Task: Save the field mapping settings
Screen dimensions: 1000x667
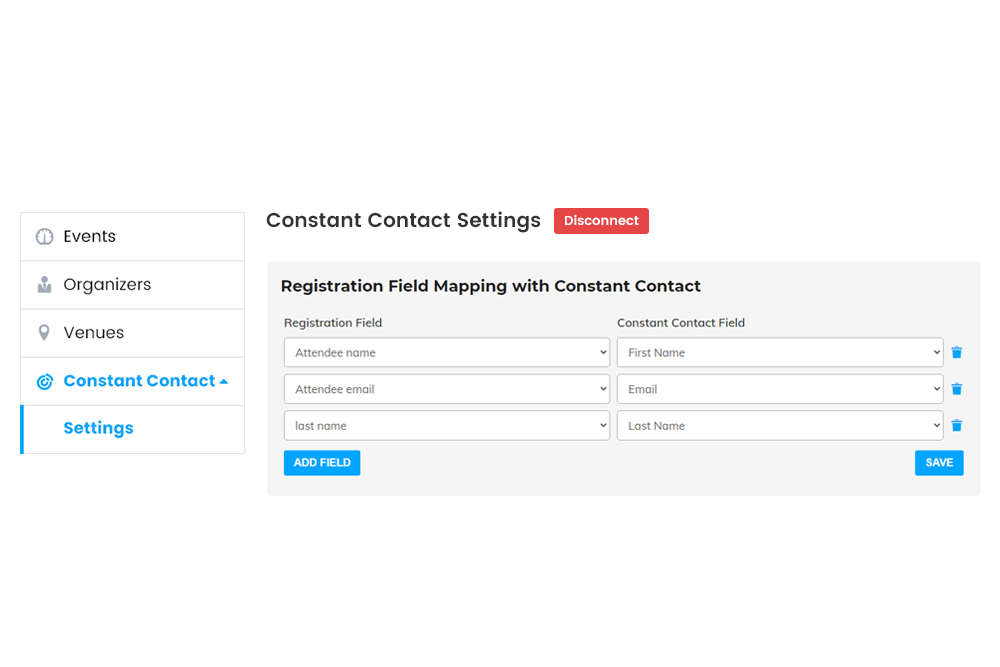Action: (939, 462)
